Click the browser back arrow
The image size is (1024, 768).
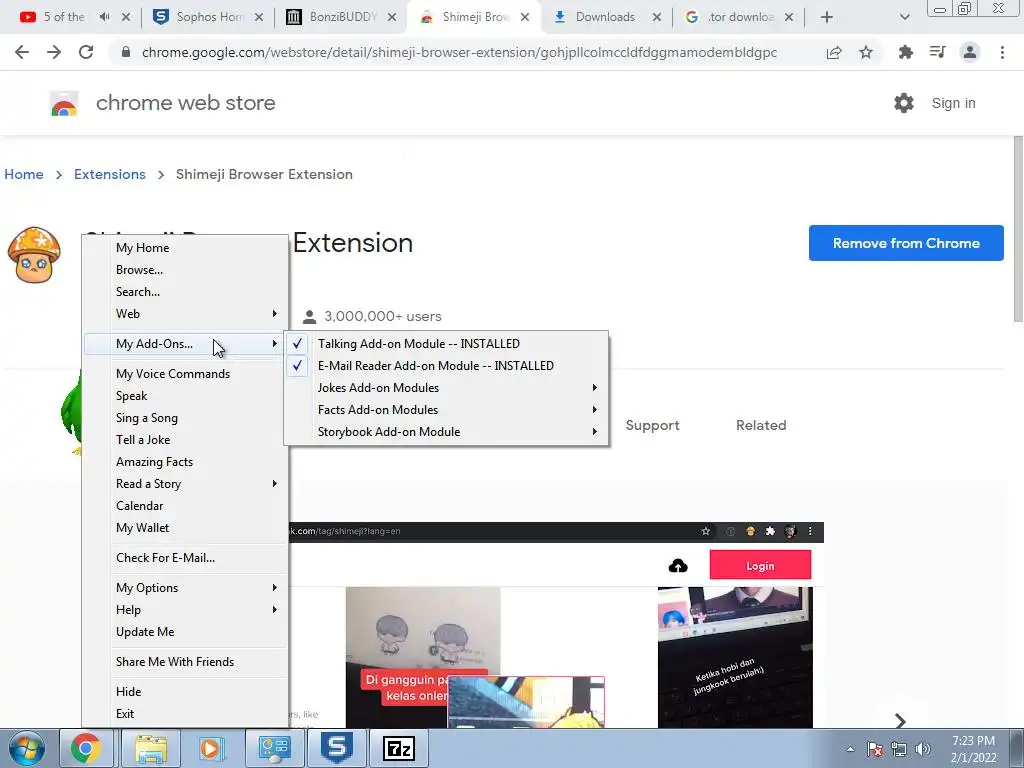[22, 52]
